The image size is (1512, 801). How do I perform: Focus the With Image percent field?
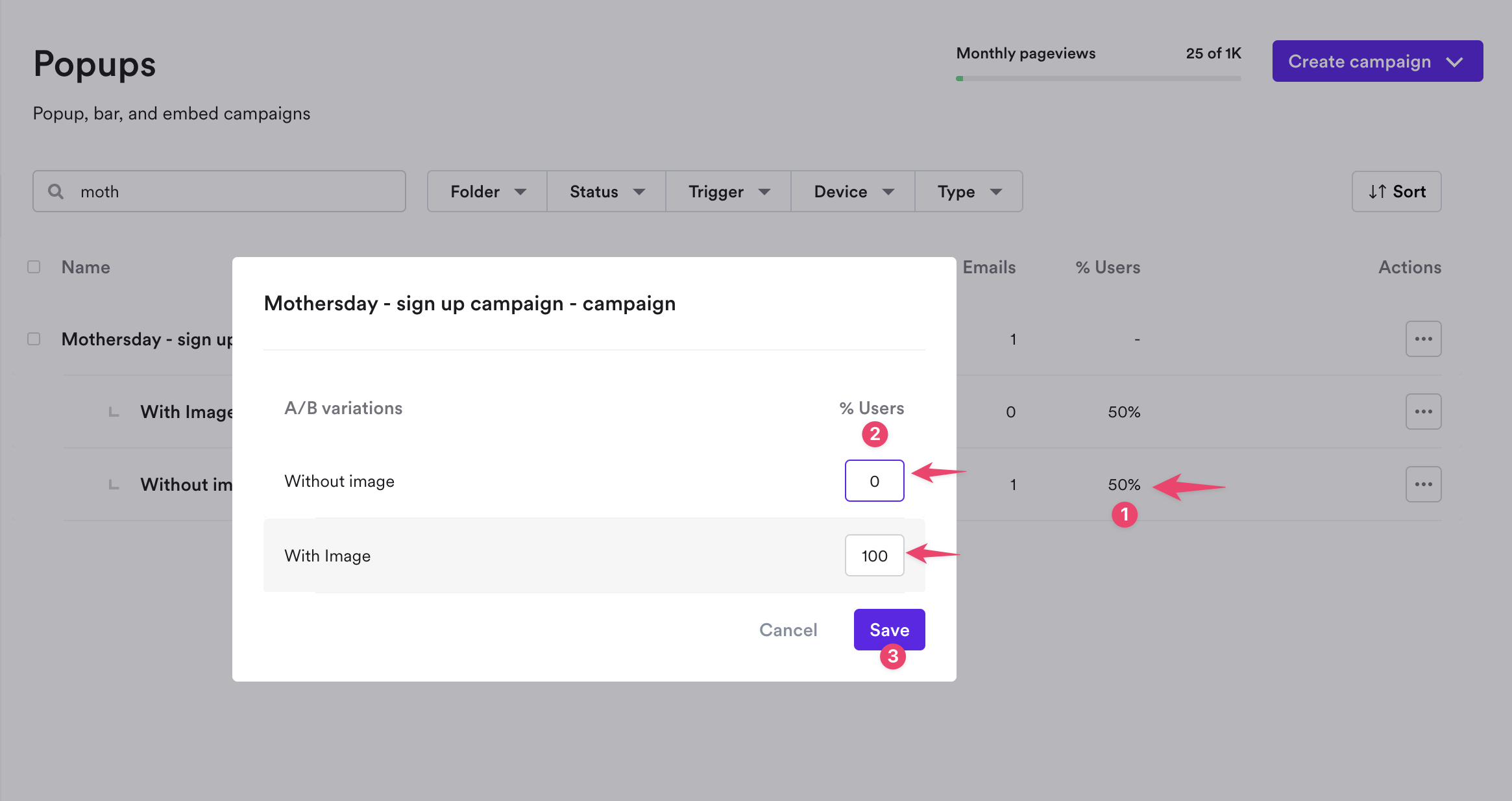pos(874,556)
